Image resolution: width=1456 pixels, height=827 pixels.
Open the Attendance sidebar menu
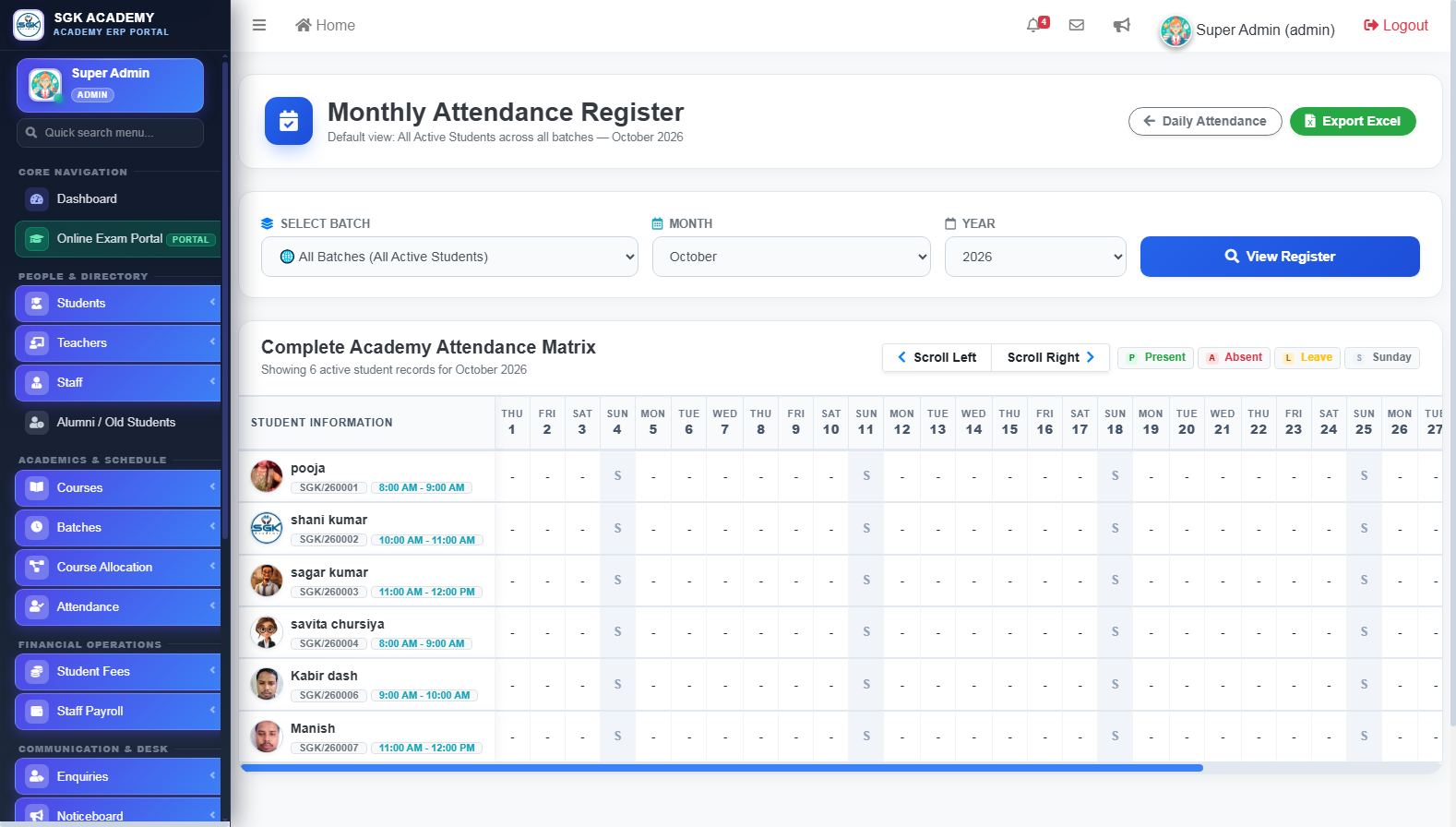tap(118, 606)
